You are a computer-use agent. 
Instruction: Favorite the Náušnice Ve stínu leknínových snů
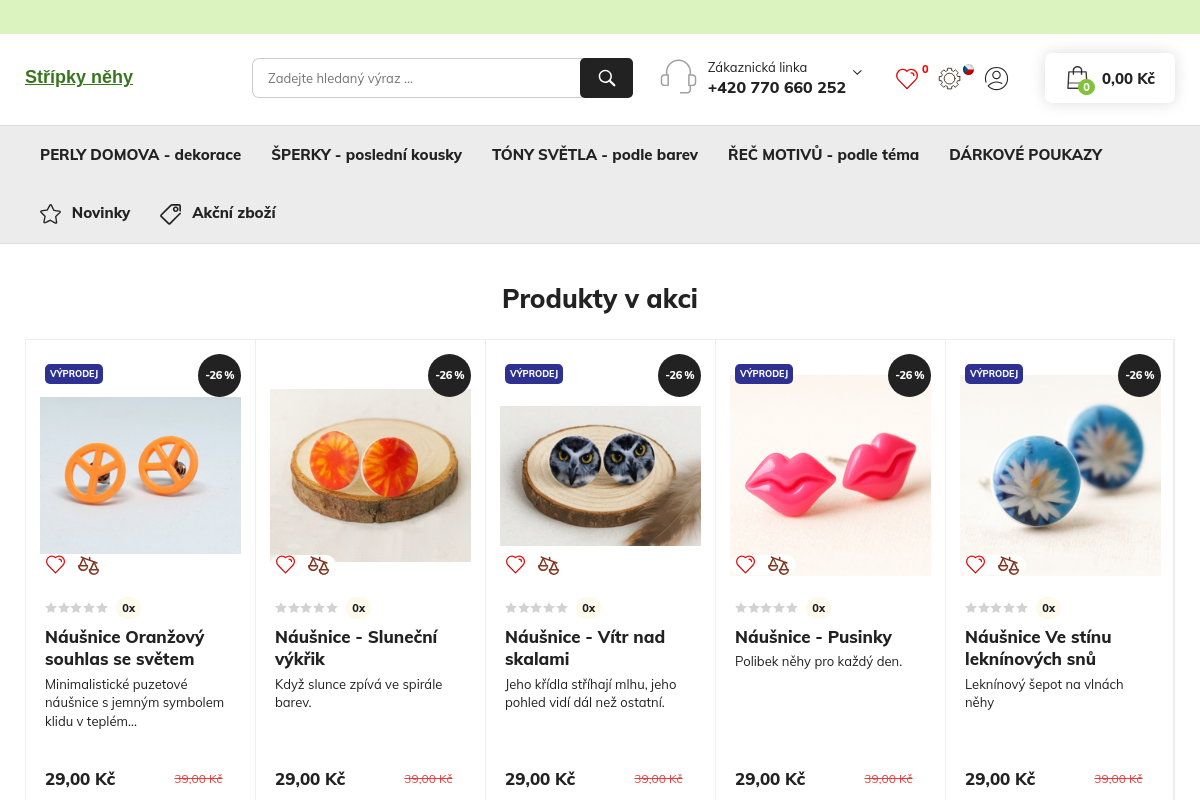pos(975,565)
